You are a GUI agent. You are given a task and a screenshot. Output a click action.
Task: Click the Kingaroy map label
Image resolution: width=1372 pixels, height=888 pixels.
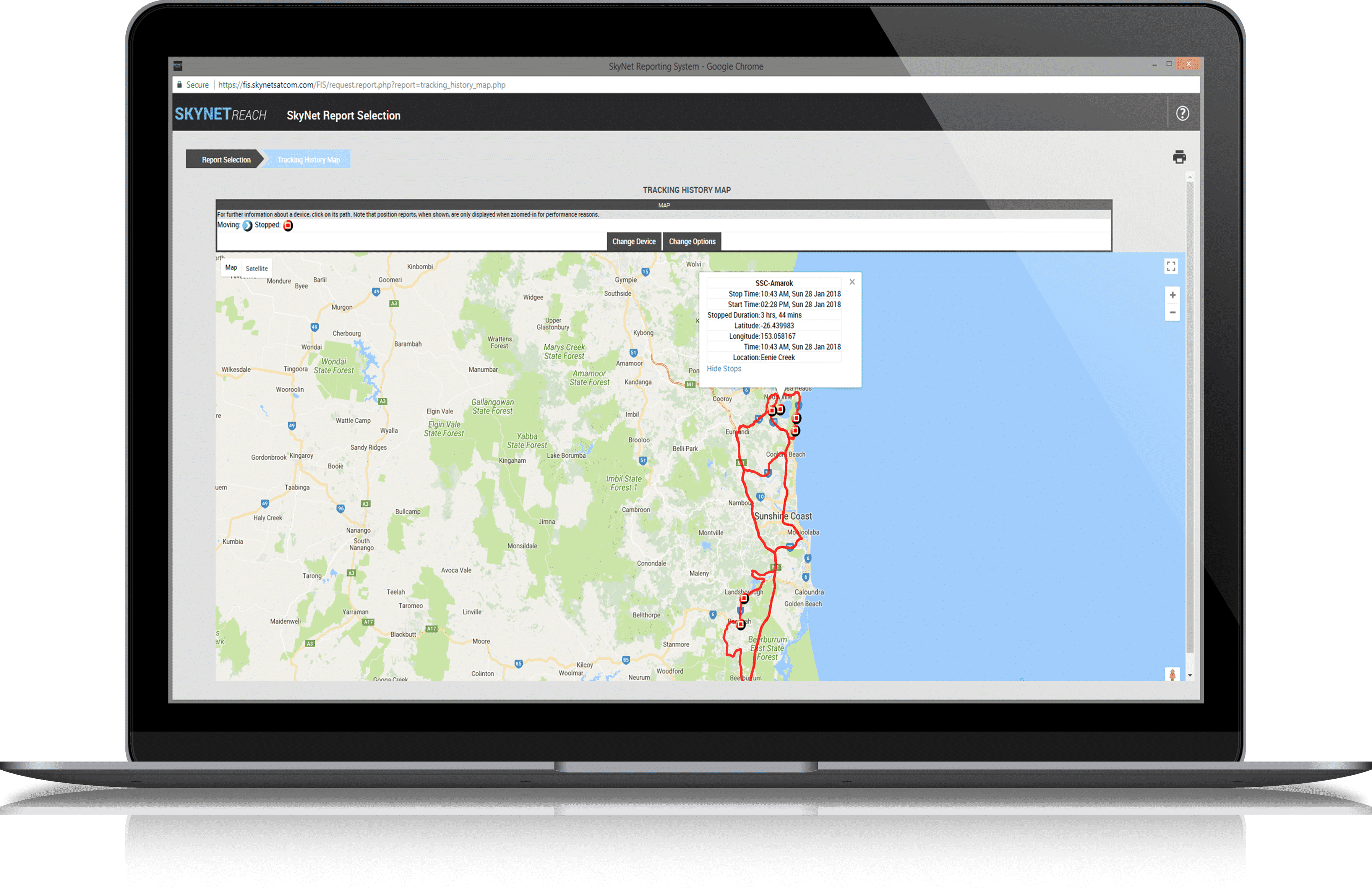(301, 456)
